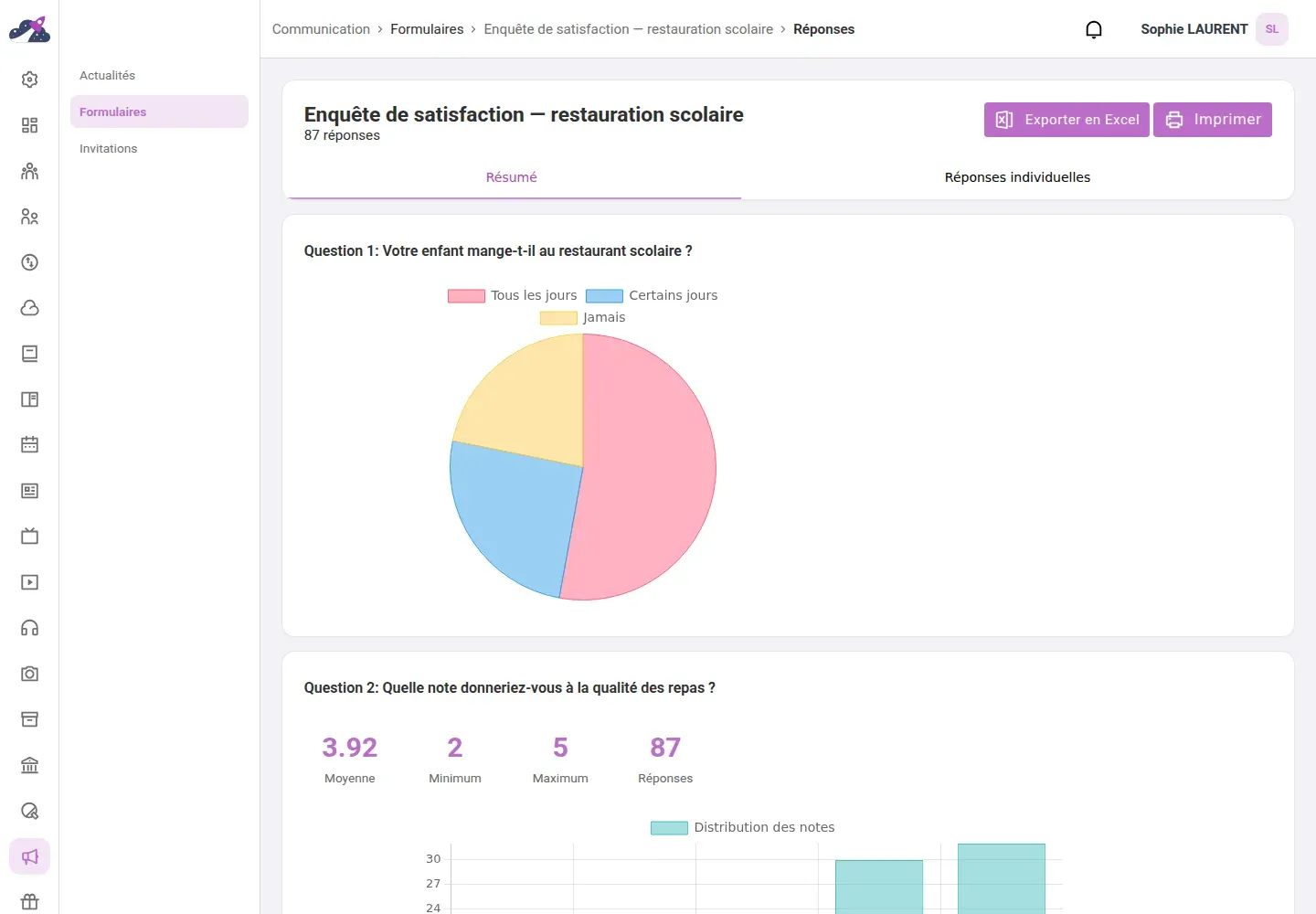This screenshot has width=1316, height=914.
Task: Click the Communication breadcrumb
Action: click(321, 29)
